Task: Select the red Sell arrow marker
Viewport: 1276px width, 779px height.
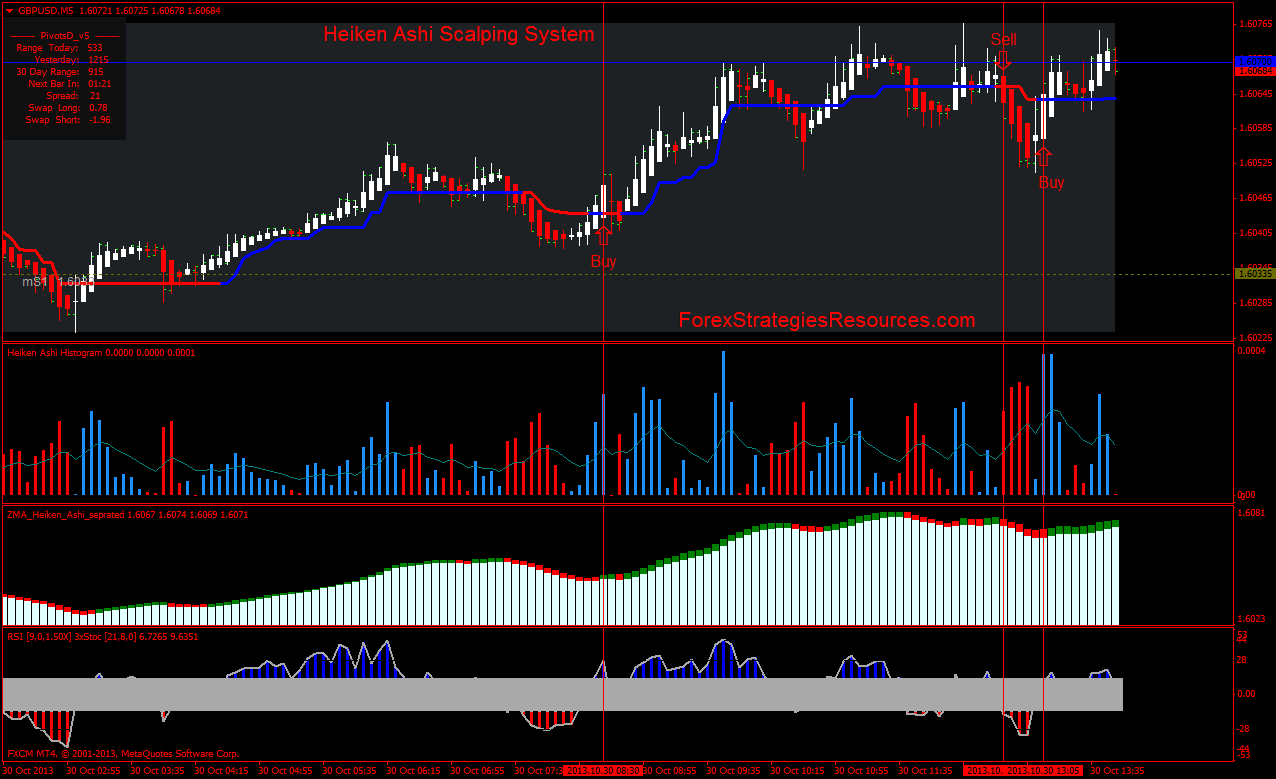Action: click(1003, 59)
